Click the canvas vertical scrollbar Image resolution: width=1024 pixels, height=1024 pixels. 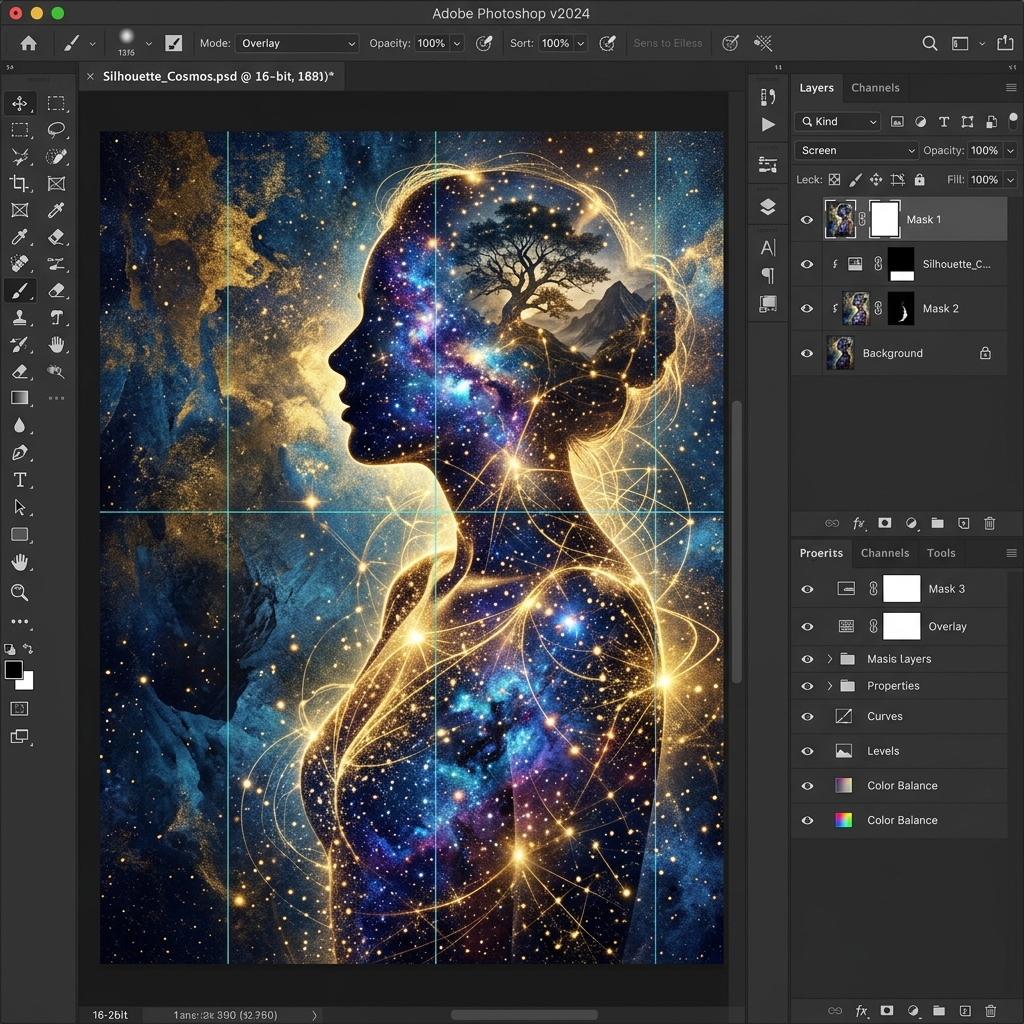737,541
